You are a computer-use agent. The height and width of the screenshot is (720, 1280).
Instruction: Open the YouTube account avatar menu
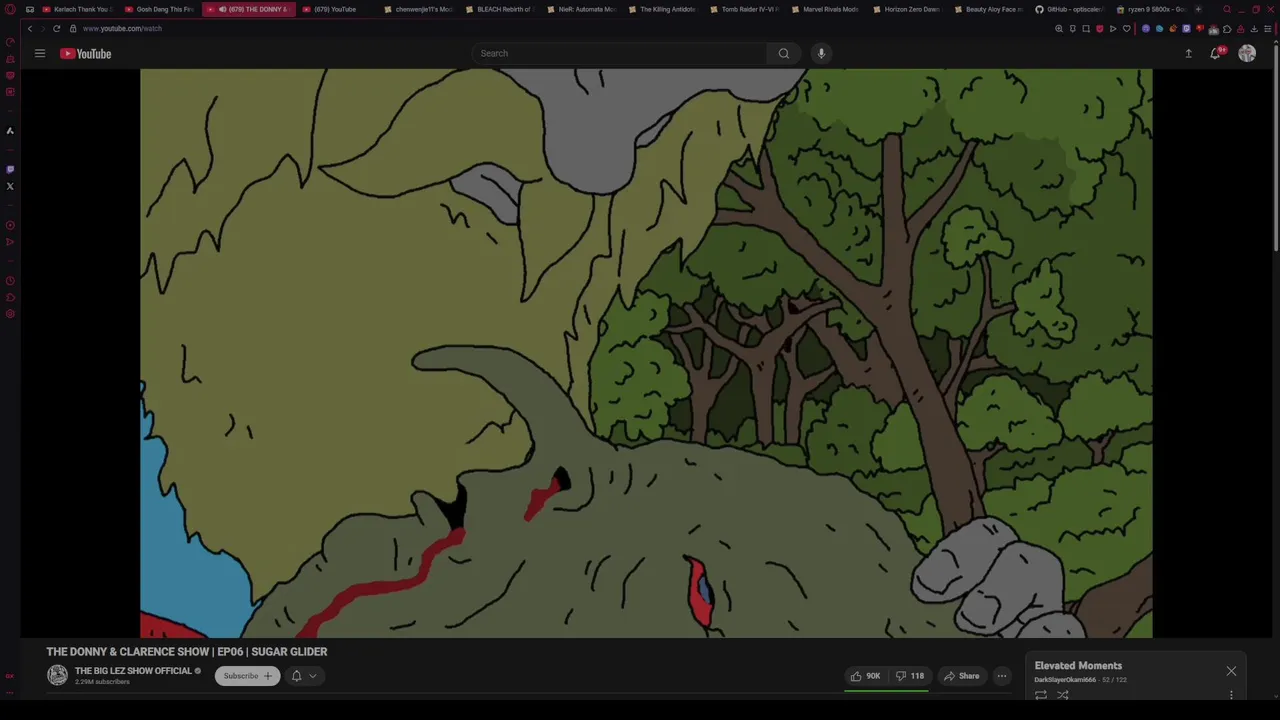[1247, 53]
